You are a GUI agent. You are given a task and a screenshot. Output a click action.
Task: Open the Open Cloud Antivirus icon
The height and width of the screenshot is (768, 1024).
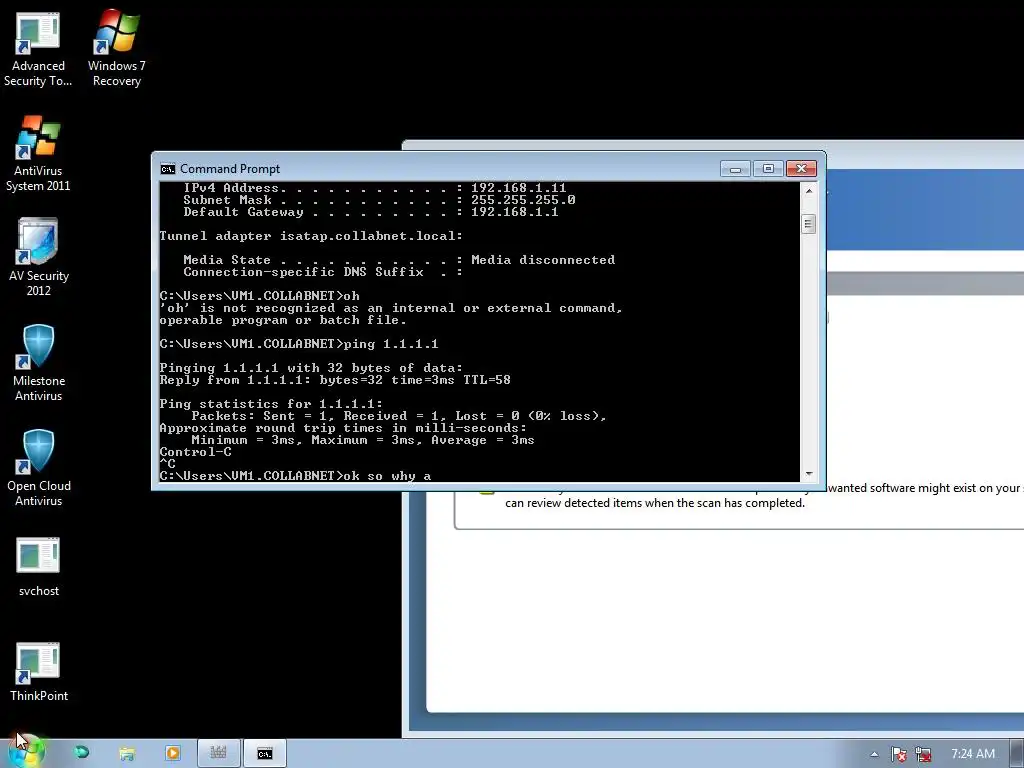click(39, 468)
